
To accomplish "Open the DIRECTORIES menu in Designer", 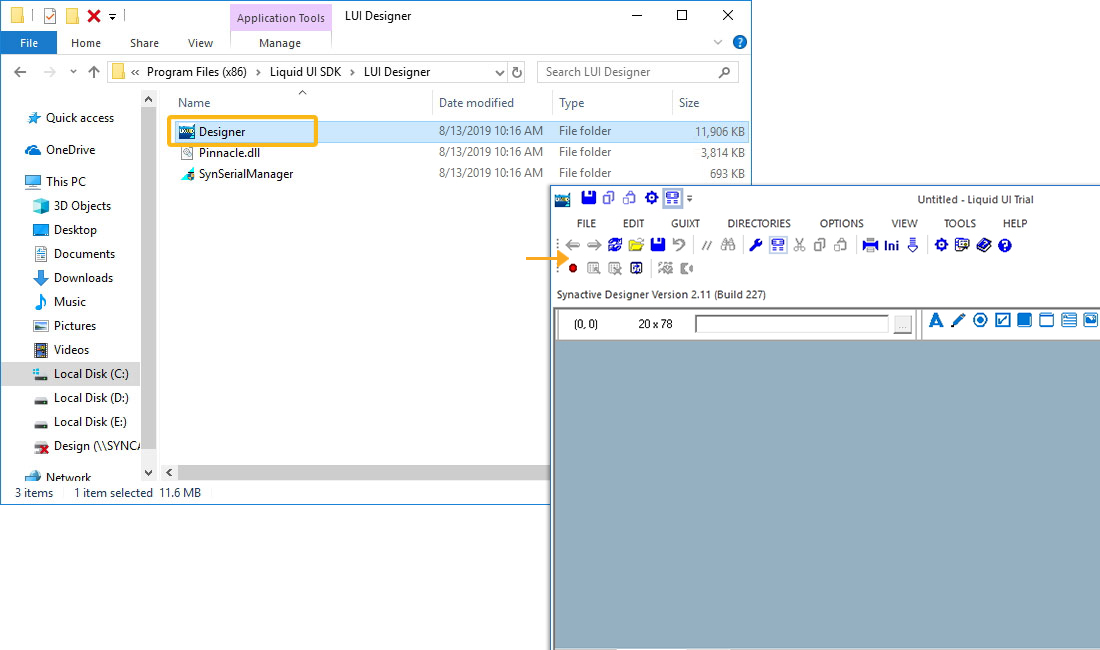I will (x=759, y=223).
